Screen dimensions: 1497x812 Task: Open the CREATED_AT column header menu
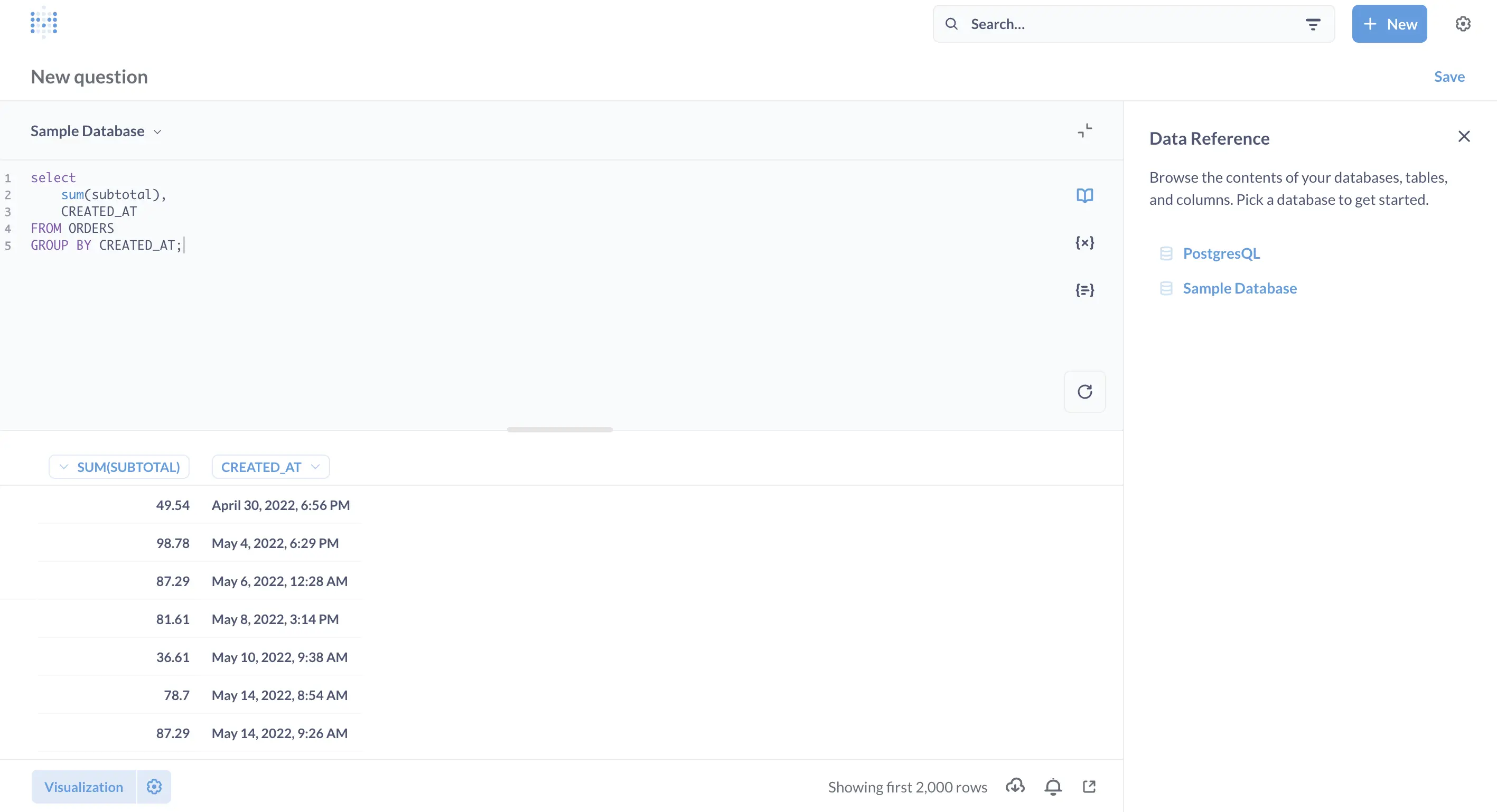point(270,467)
